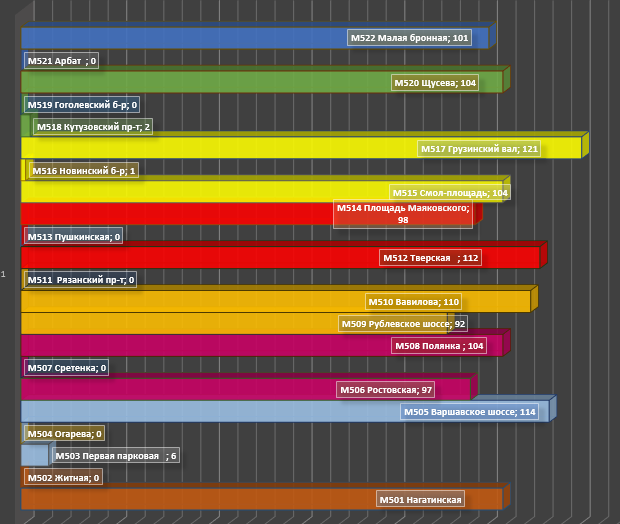Click the M512 Тверская; 112 label
The height and width of the screenshot is (524, 620).
pyautogui.click(x=431, y=258)
